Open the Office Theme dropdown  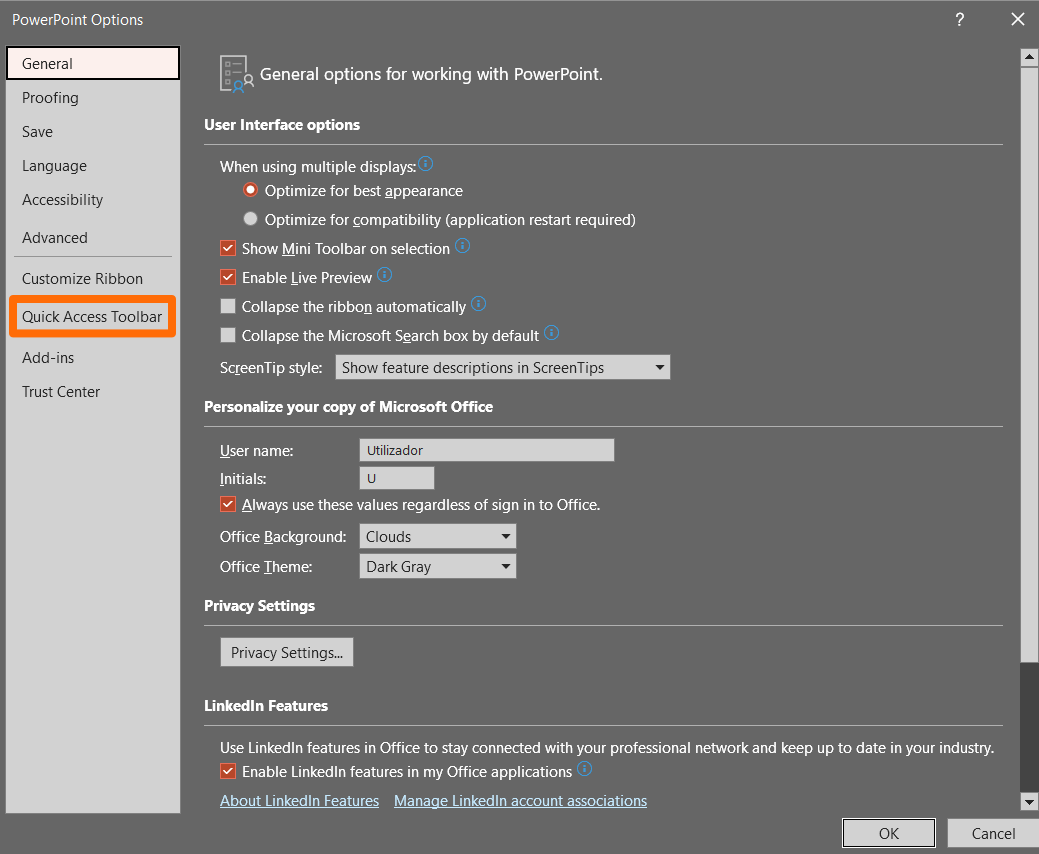pyautogui.click(x=437, y=567)
